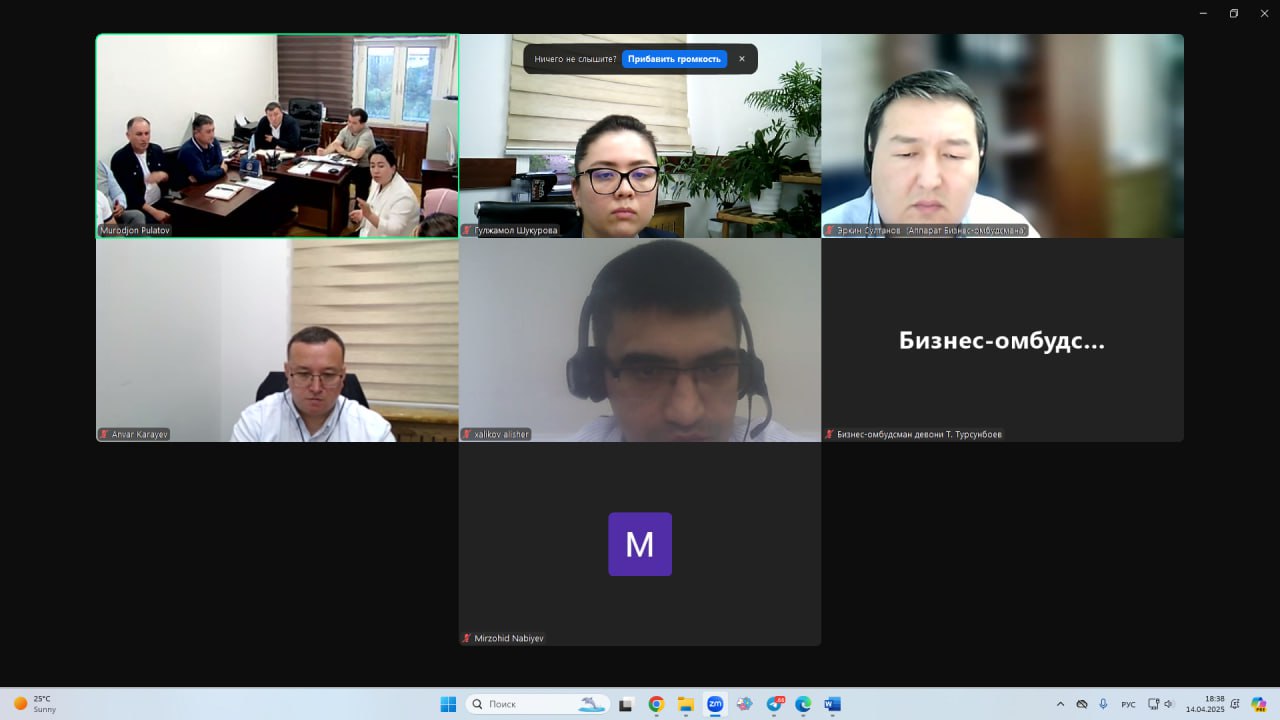The height and width of the screenshot is (720, 1280).
Task: Open Zoom from the taskbar
Action: coord(715,704)
